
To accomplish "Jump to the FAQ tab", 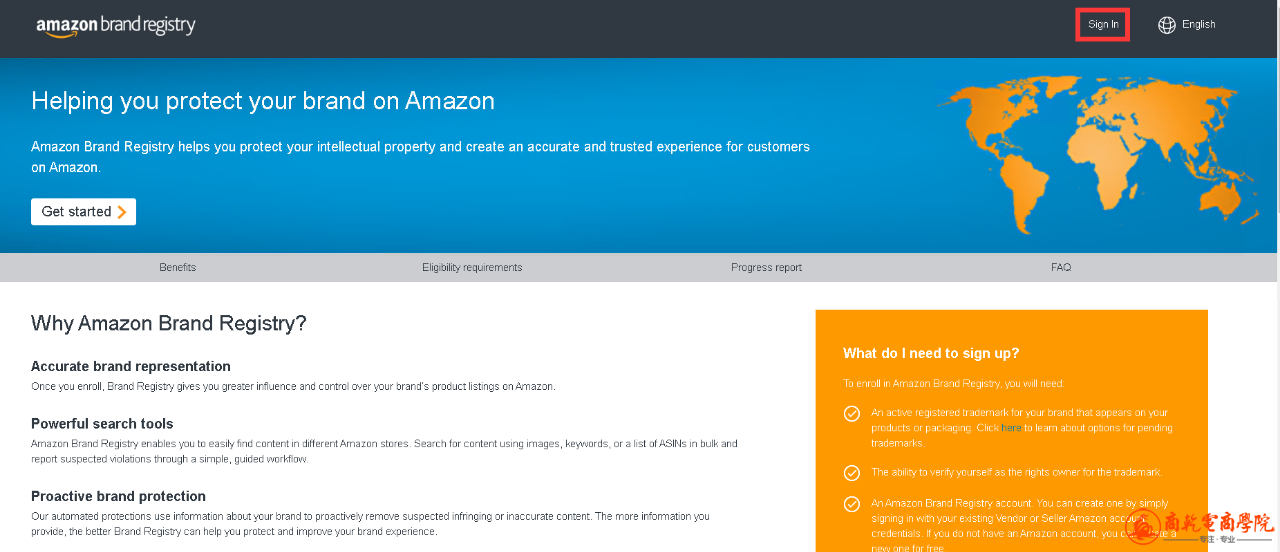I will coord(1061,268).
